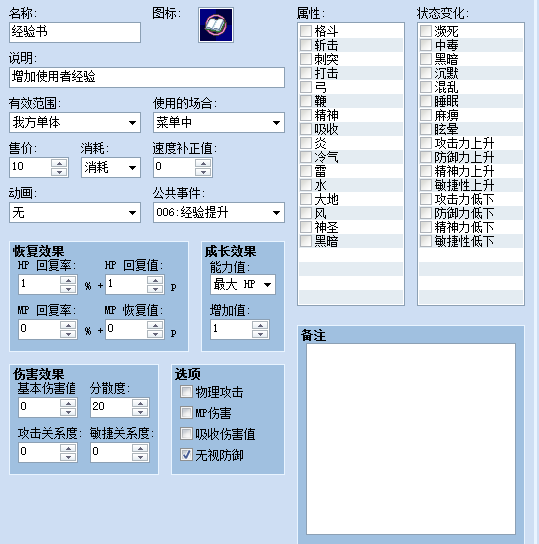This screenshot has height=544, width=539.
Task: Increase 速度补正值 with up arrow
Action: [203, 163]
